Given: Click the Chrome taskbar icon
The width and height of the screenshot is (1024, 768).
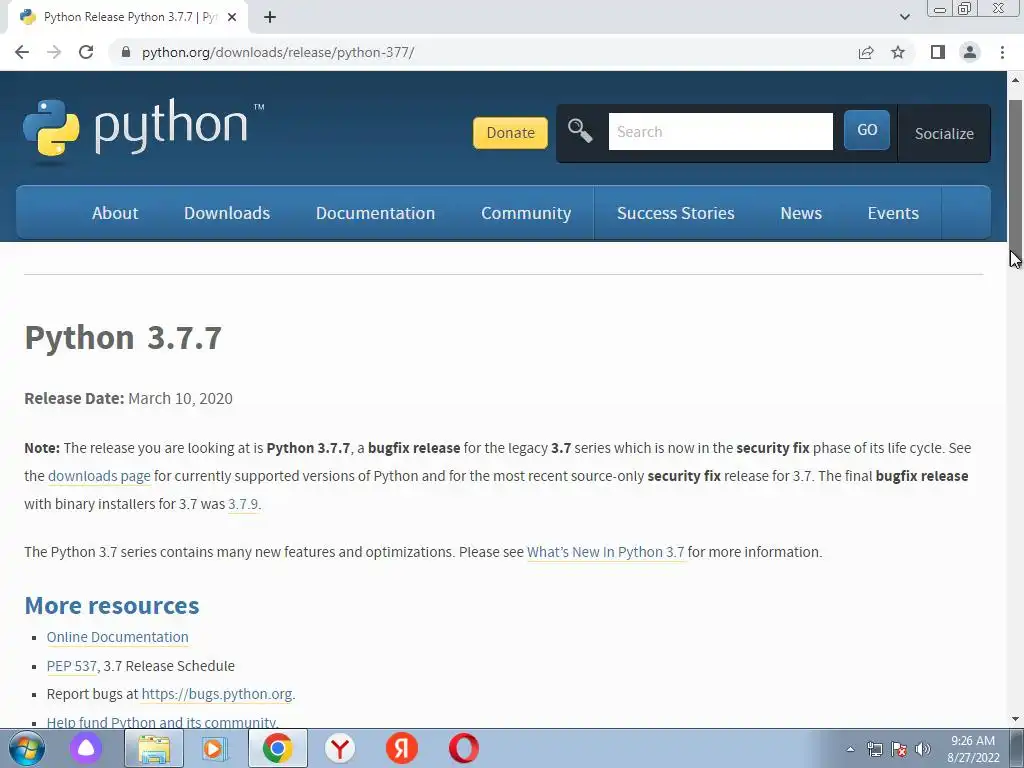Looking at the screenshot, I should click(x=278, y=748).
